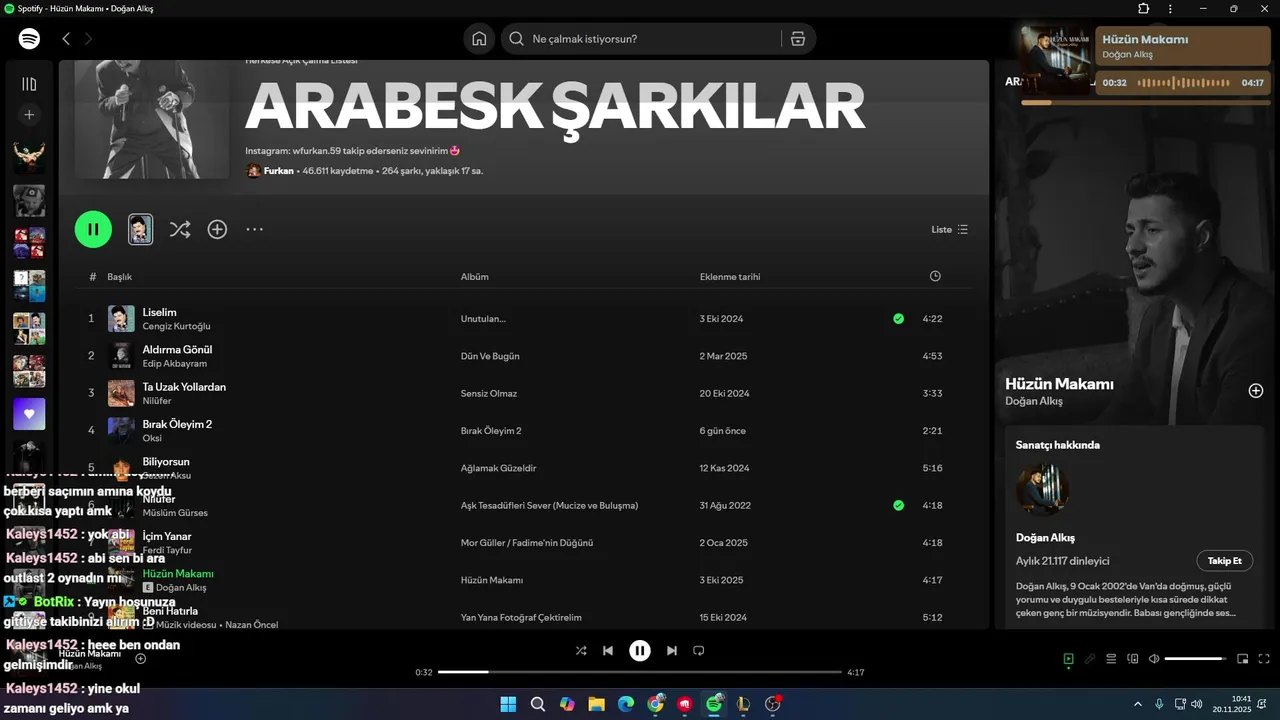Click the Liselim album cover thumbnail
Viewport: 1280px width, 720px height.
[x=121, y=319]
